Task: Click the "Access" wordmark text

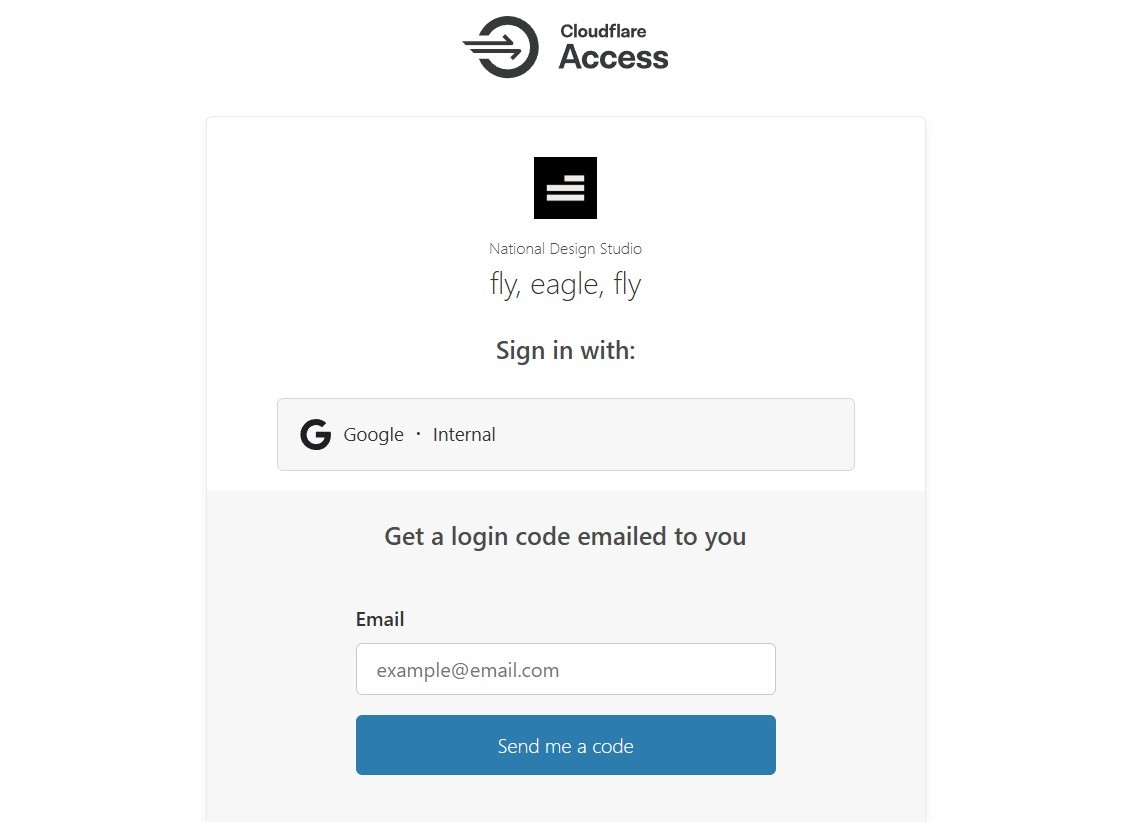Action: 613,58
